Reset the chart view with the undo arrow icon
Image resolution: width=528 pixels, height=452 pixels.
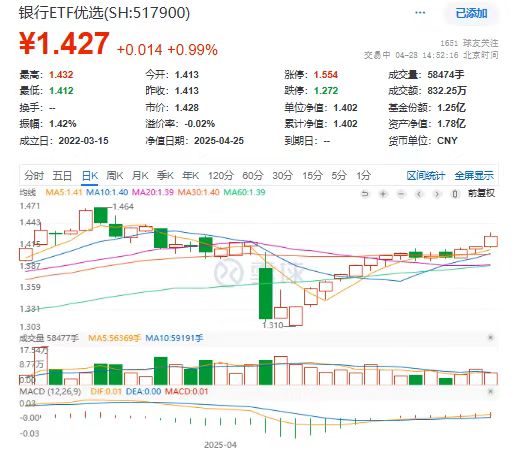(x=365, y=194)
